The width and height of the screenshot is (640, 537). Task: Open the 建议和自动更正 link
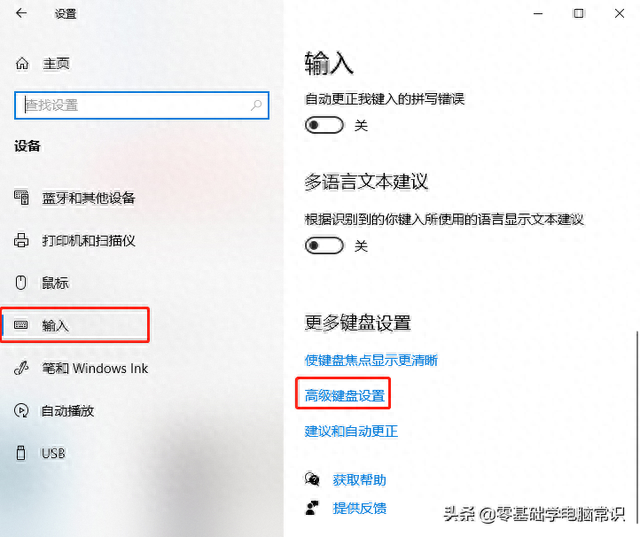coord(351,431)
